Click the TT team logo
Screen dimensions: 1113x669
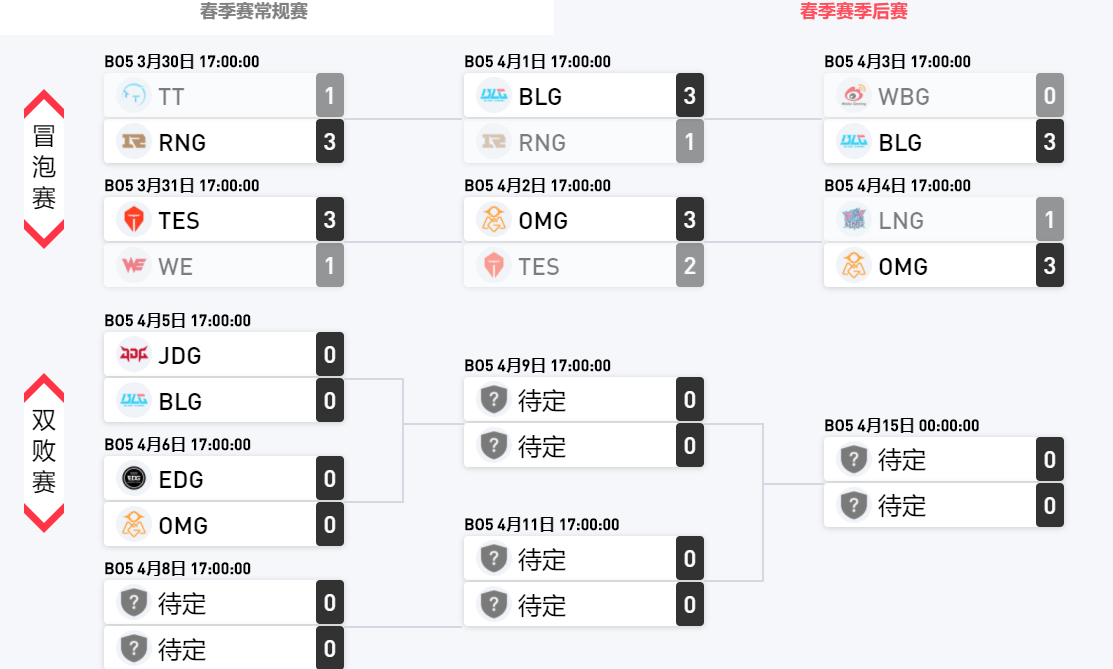pos(133,97)
